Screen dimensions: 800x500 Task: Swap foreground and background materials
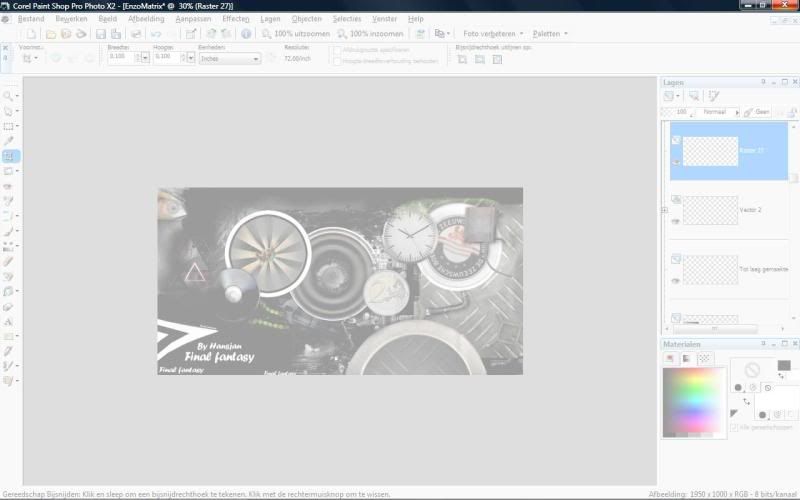pos(746,402)
